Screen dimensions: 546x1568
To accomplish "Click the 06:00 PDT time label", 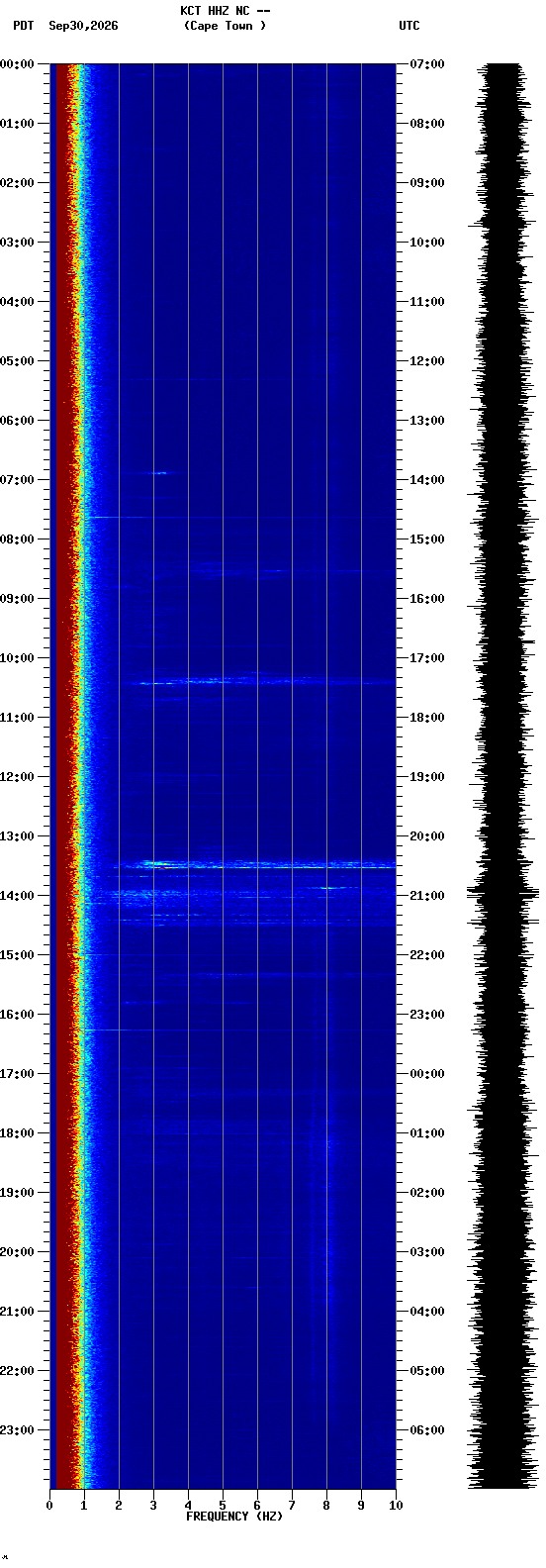I will click(x=17, y=421).
